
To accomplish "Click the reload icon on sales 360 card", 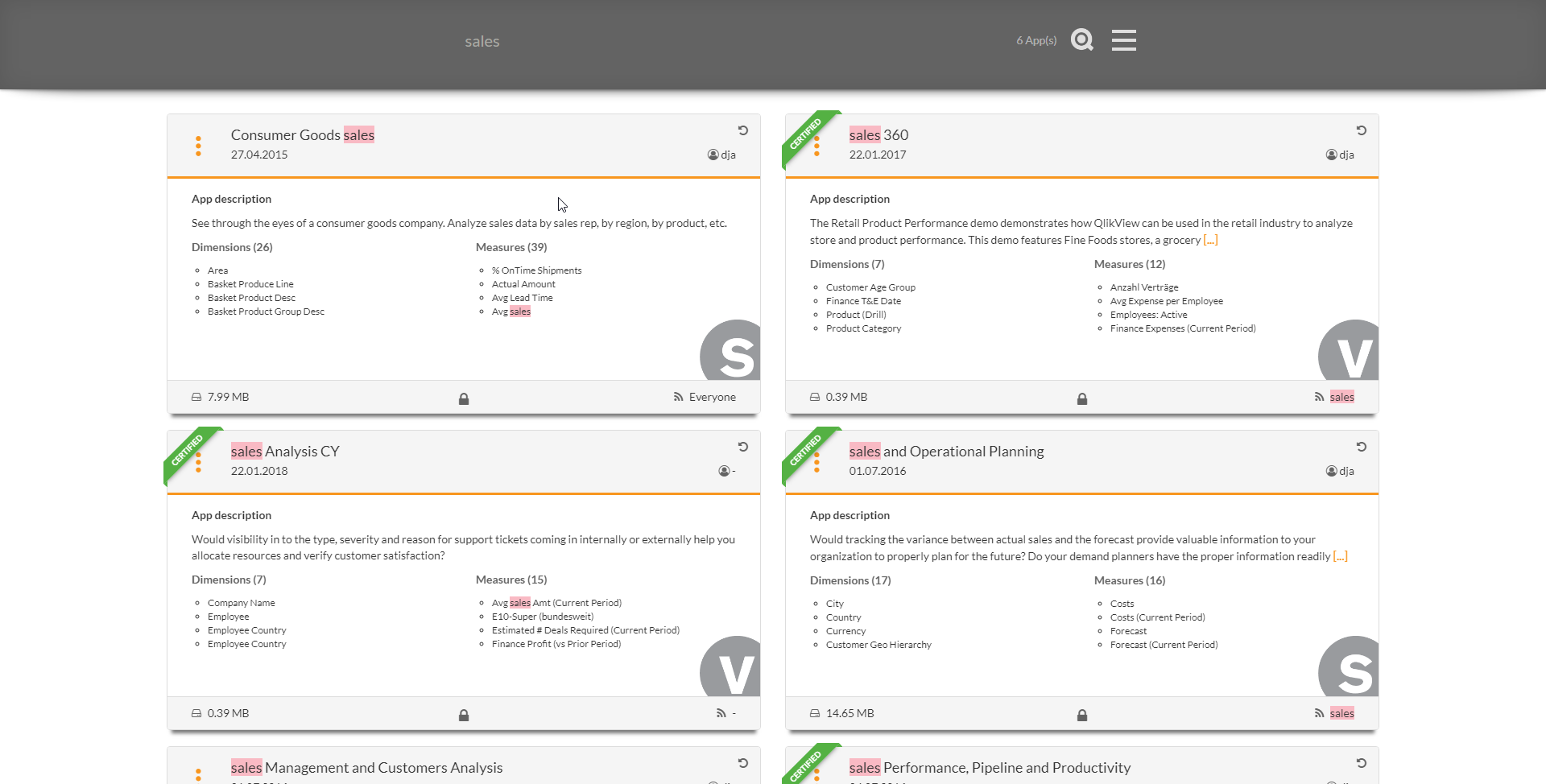I will [1362, 130].
